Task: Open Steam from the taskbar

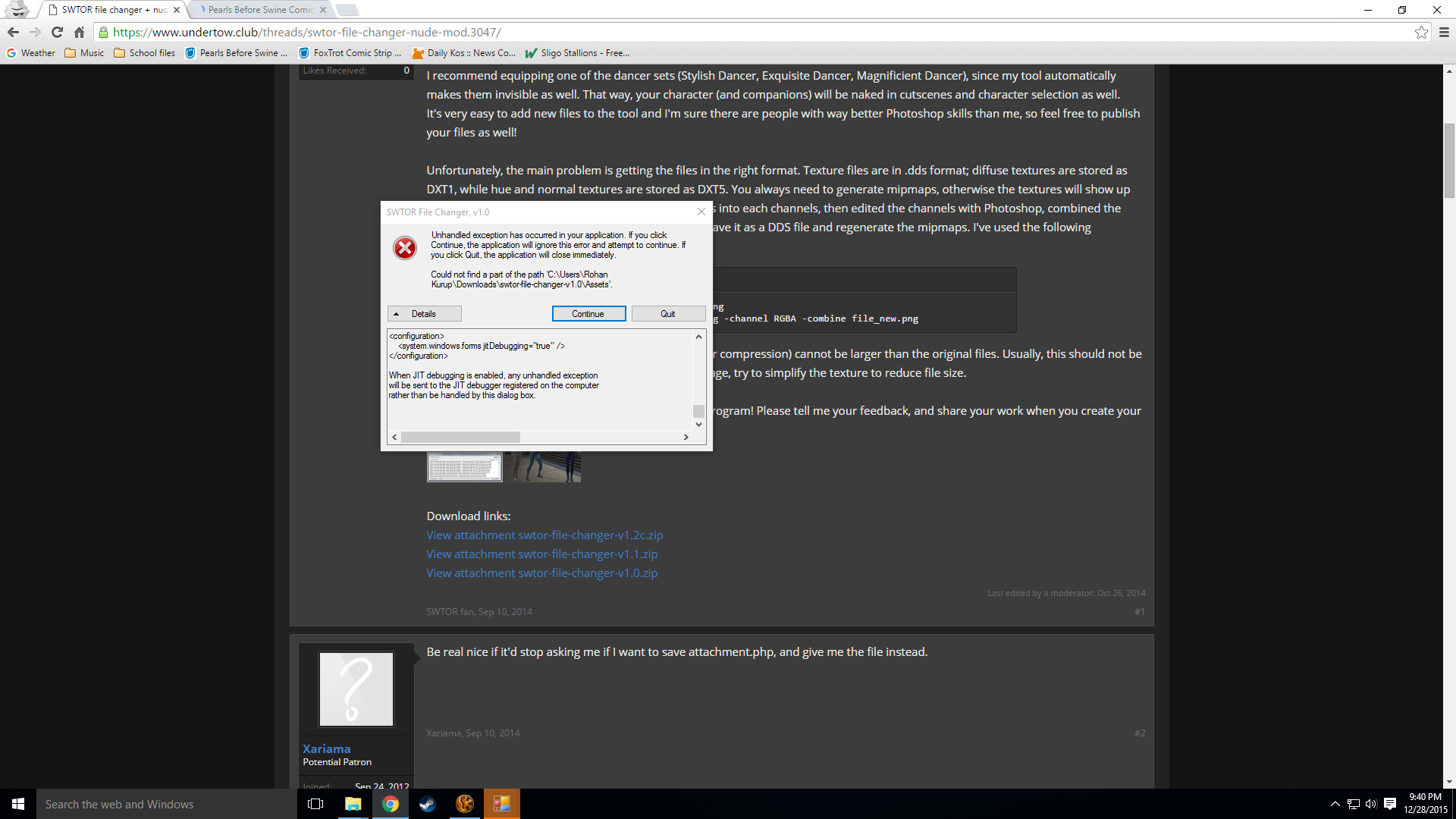Action: click(x=427, y=804)
